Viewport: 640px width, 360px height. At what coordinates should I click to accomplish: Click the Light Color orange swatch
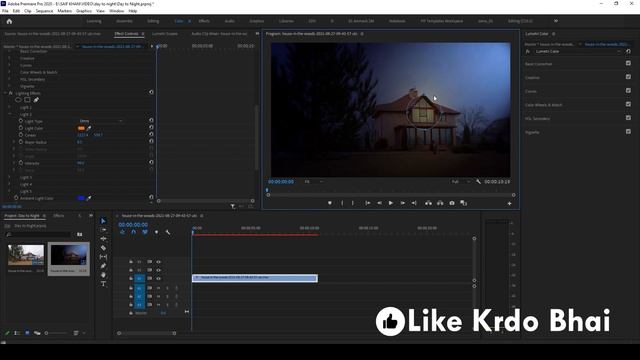pos(81,128)
